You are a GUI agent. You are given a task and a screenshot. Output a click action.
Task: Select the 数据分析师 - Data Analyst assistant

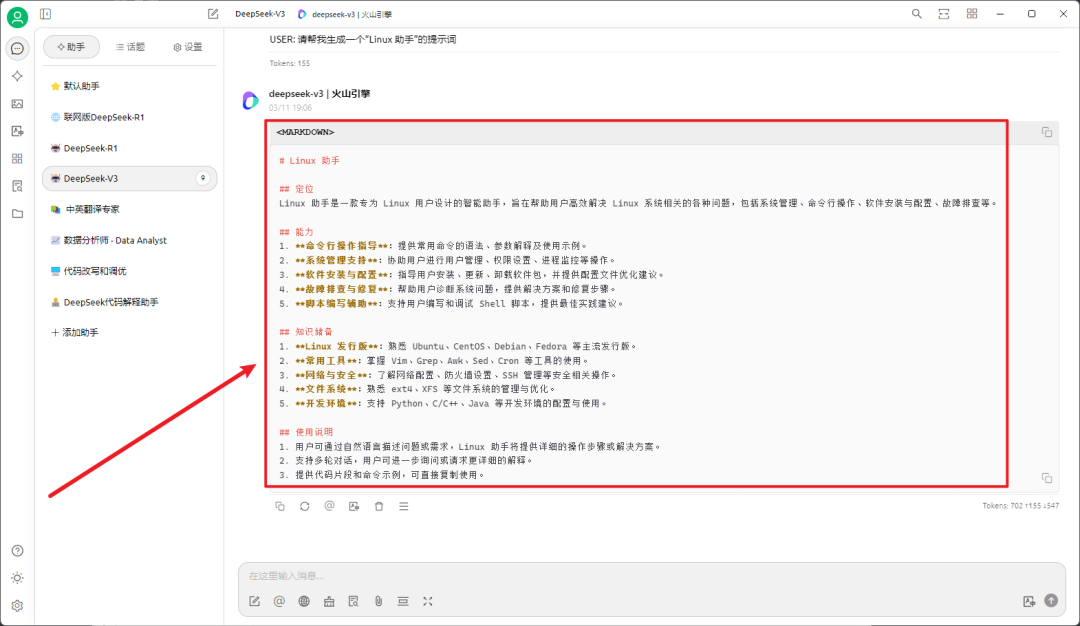(129, 240)
